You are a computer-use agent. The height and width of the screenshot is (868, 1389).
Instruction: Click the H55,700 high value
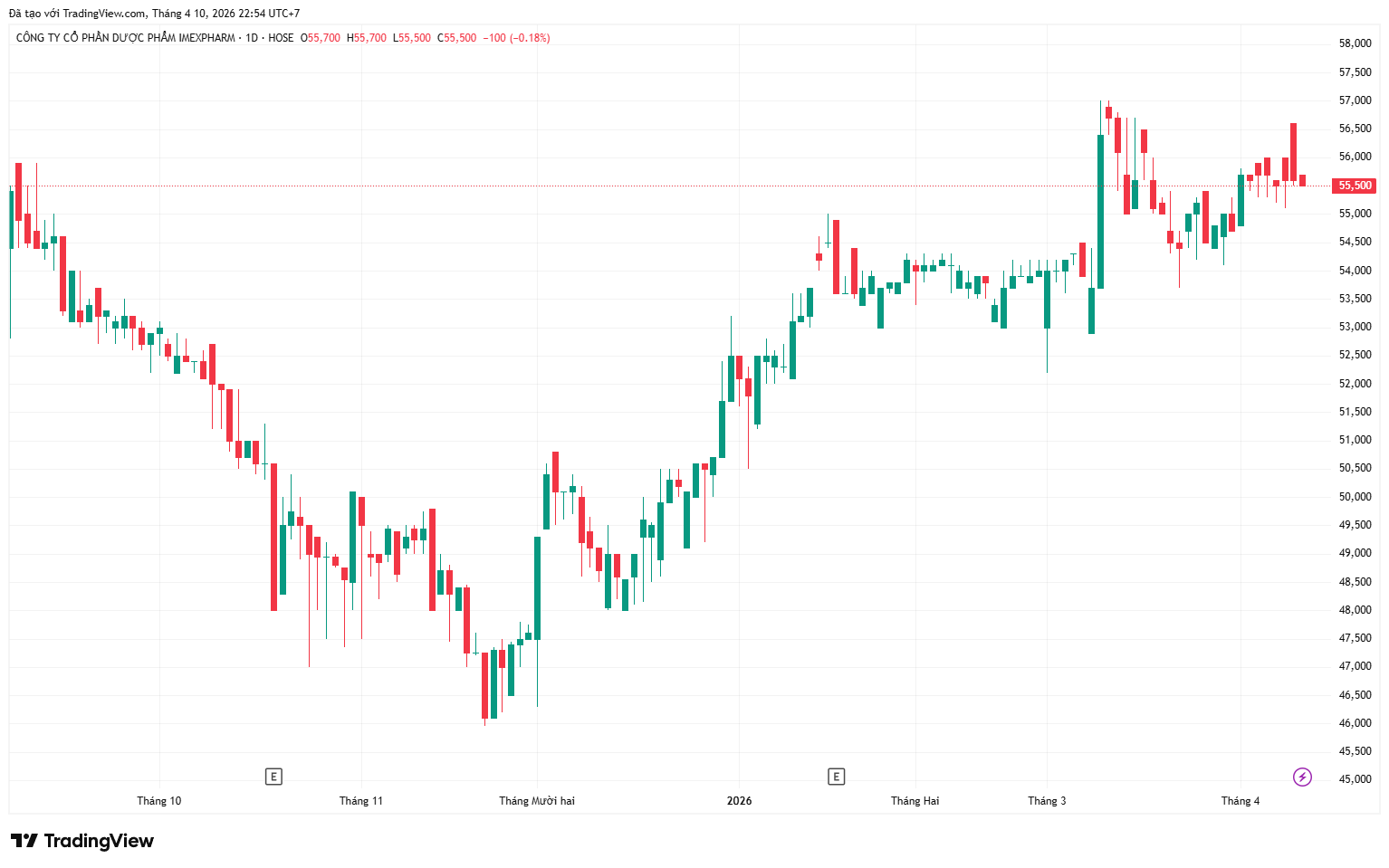pos(367,38)
